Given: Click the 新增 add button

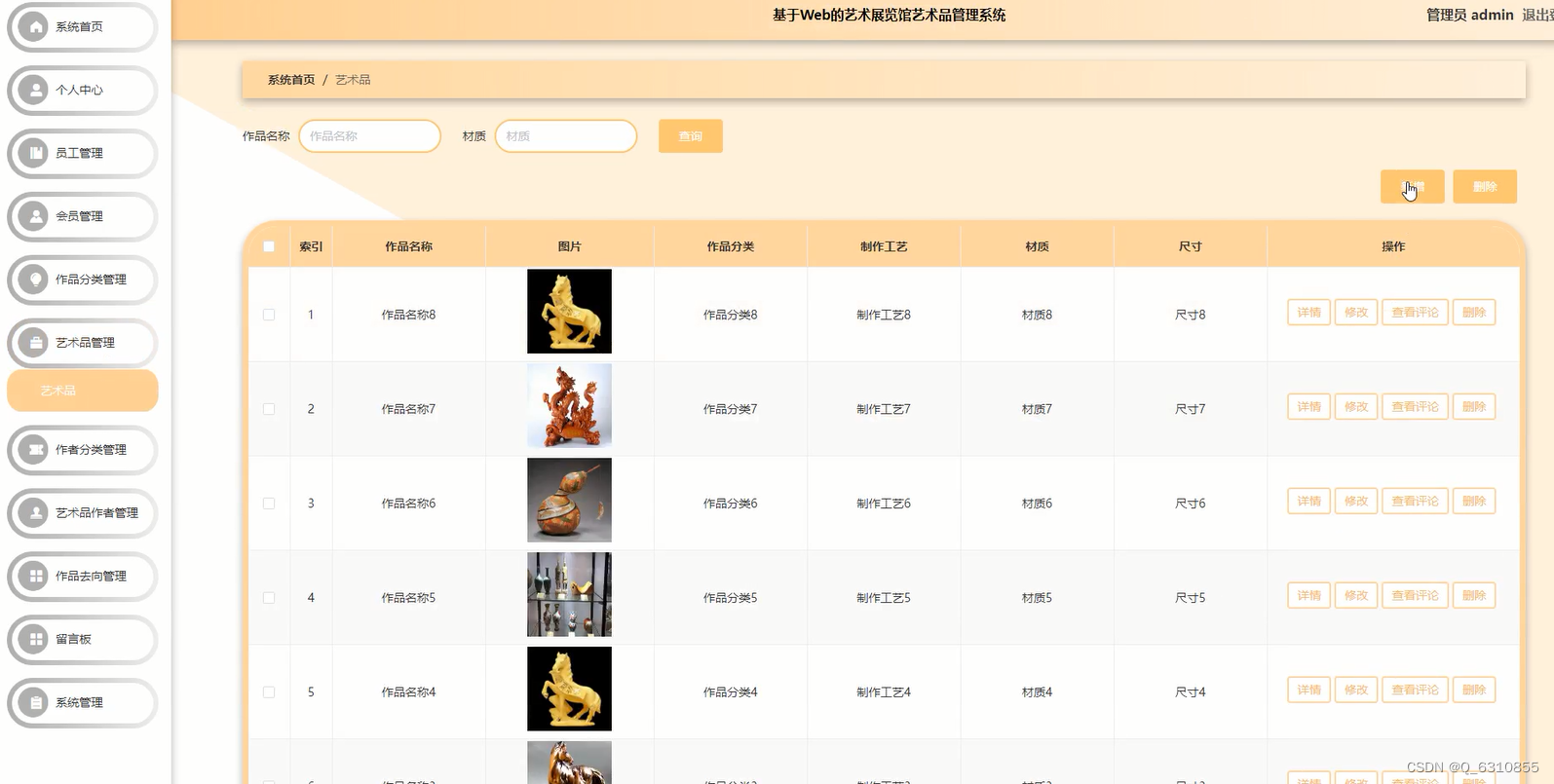Looking at the screenshot, I should [1413, 187].
